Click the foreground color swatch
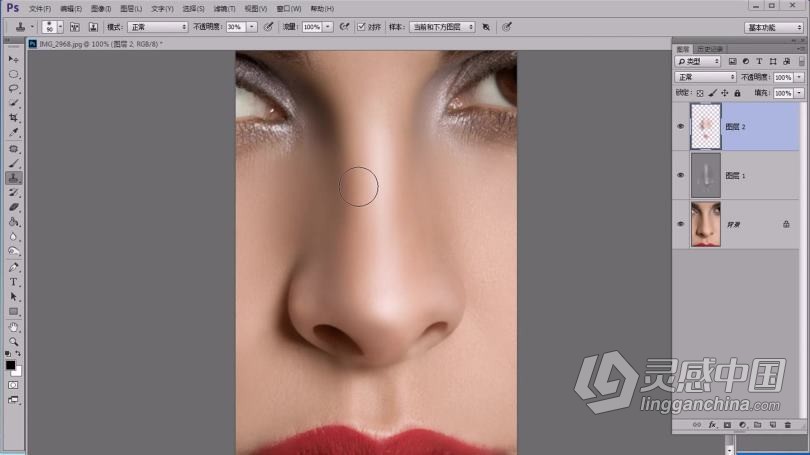The image size is (810, 455). (10, 365)
